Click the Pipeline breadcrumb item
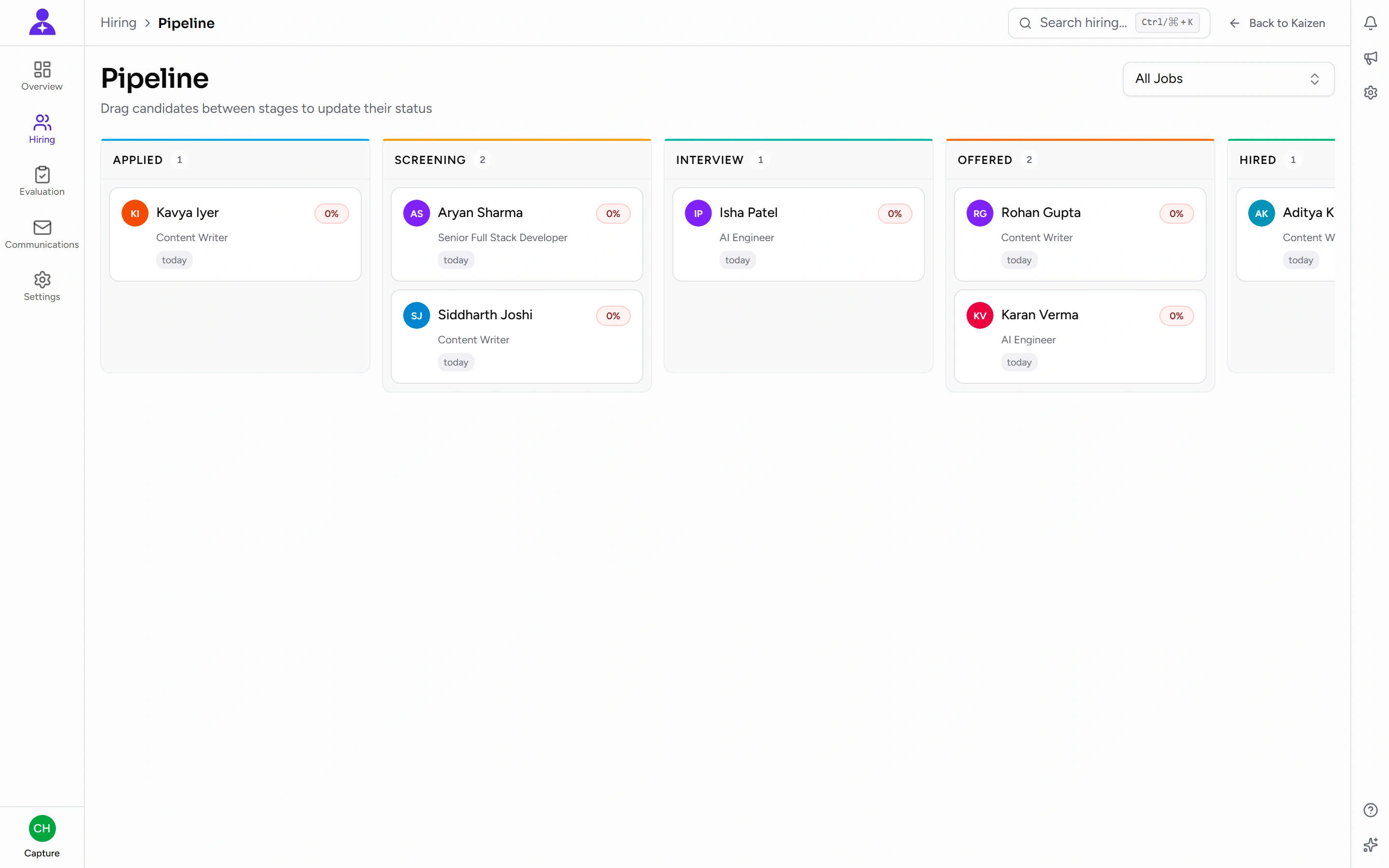 click(186, 23)
